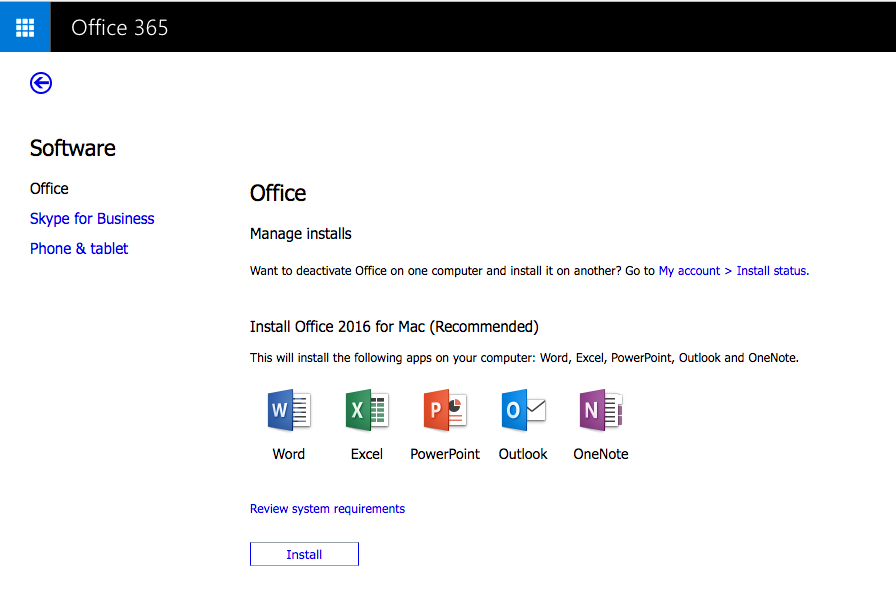Viewport: 896px width, 589px height.
Task: Click the Outlook label under its icon
Action: [x=523, y=454]
